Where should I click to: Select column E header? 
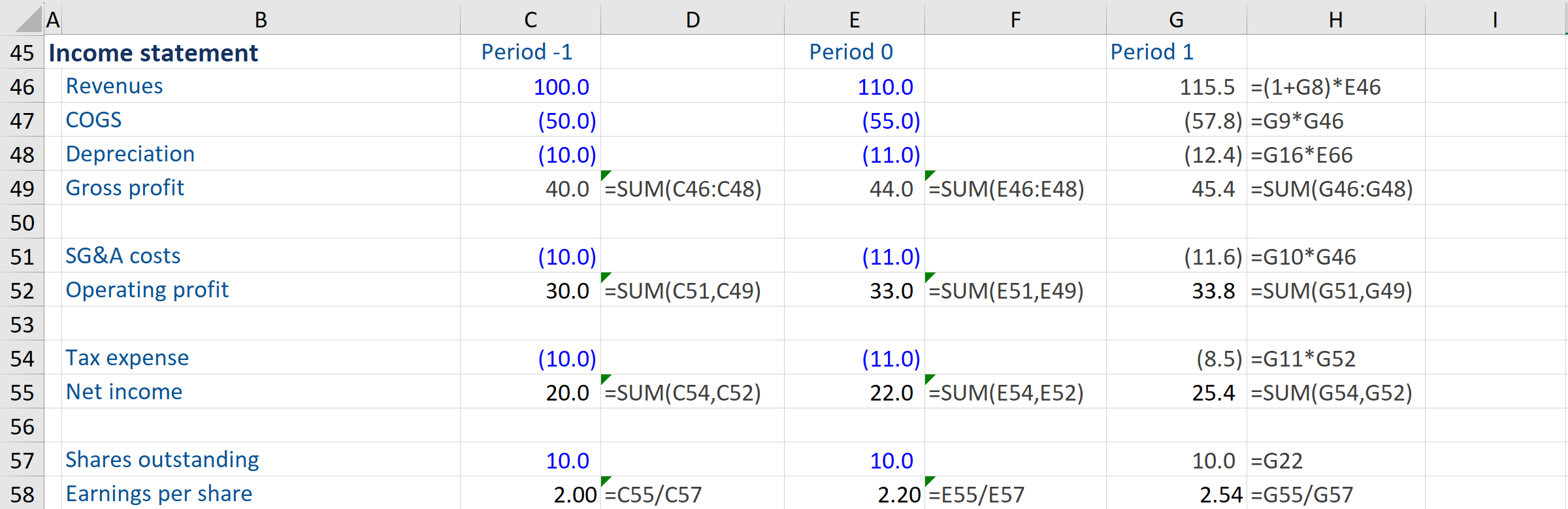pyautogui.click(x=854, y=20)
